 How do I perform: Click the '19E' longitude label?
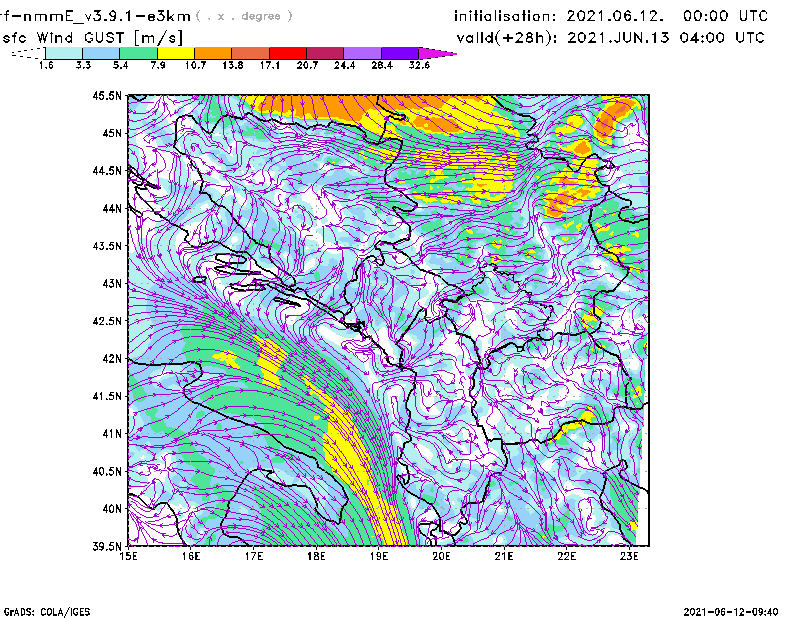coord(379,556)
